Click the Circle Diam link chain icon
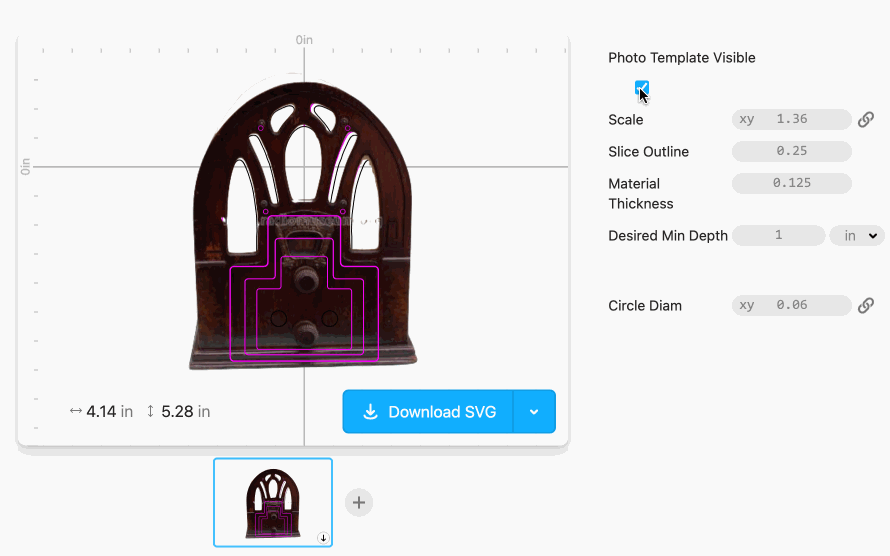 pos(865,305)
